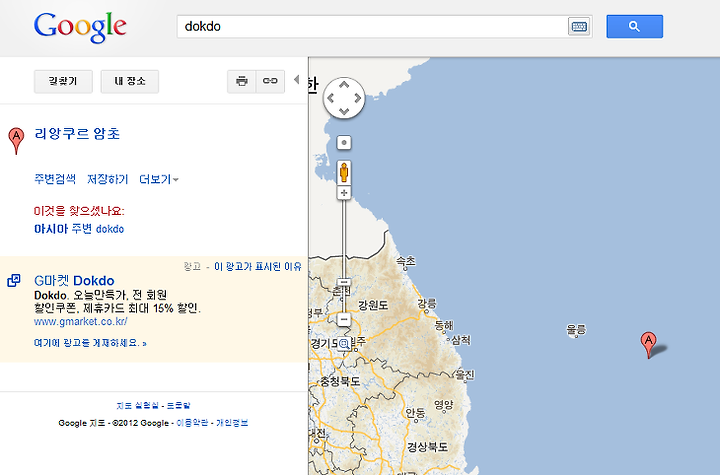Pan the map up with arrow

click(344, 85)
